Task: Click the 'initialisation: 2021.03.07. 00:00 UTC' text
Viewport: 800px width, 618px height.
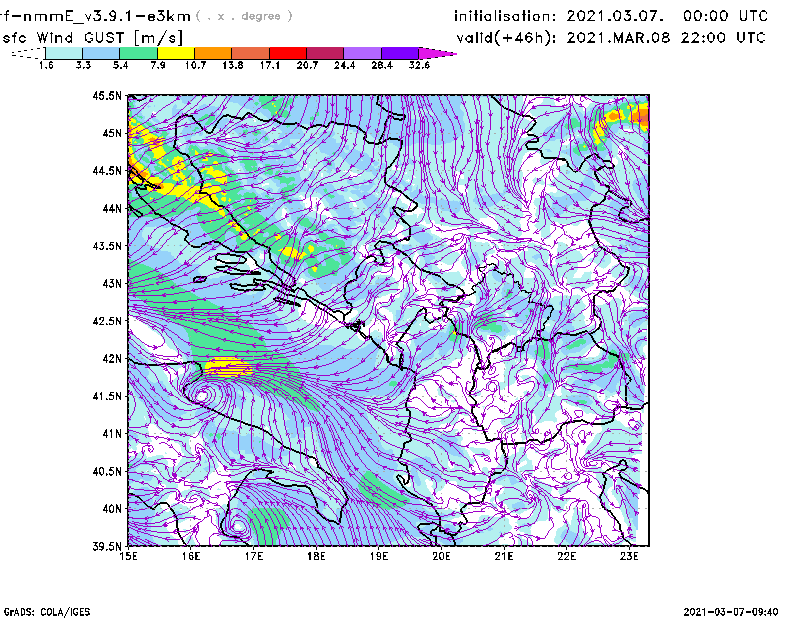Action: (611, 16)
